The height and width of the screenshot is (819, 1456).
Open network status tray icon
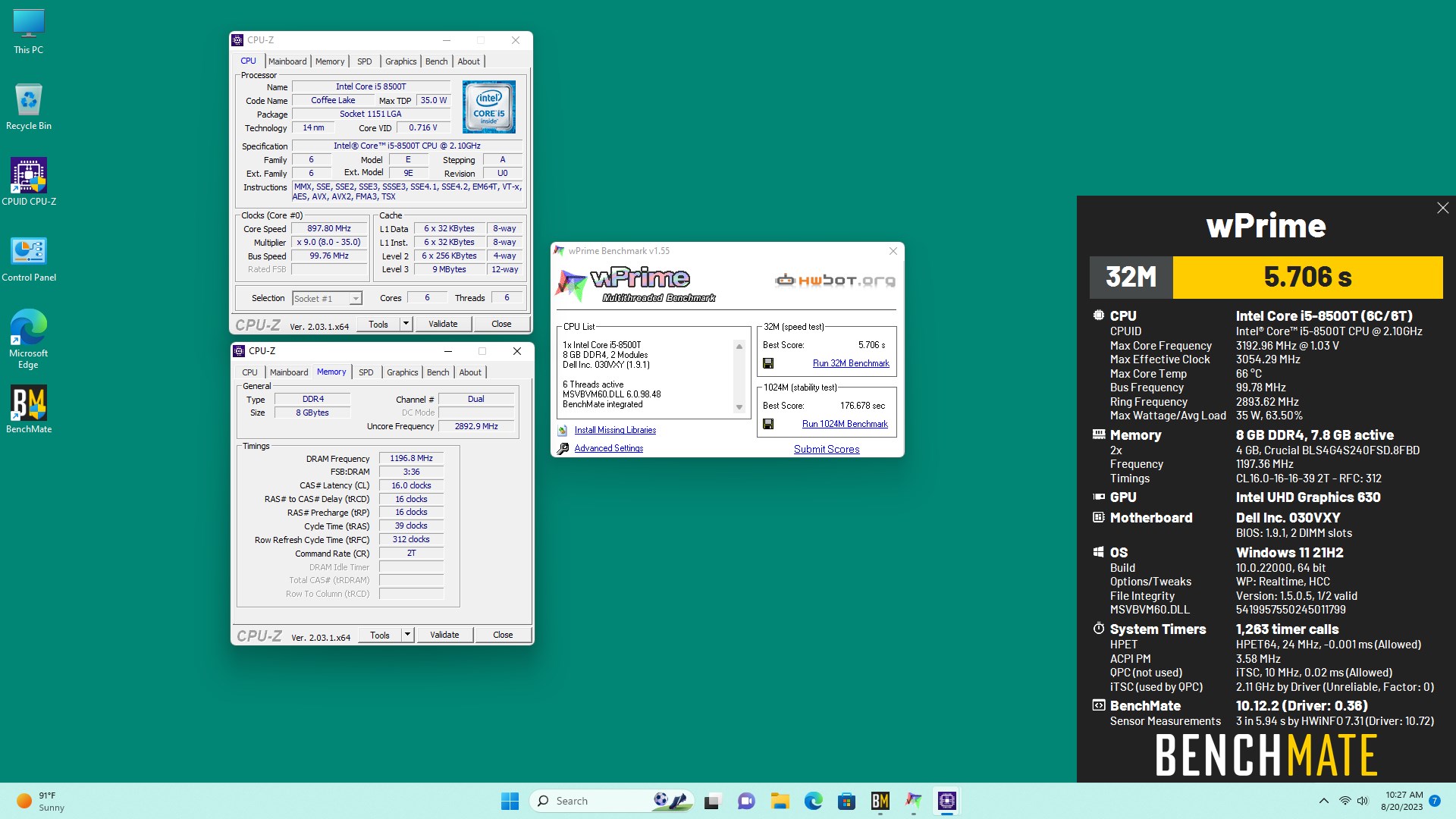1345,801
